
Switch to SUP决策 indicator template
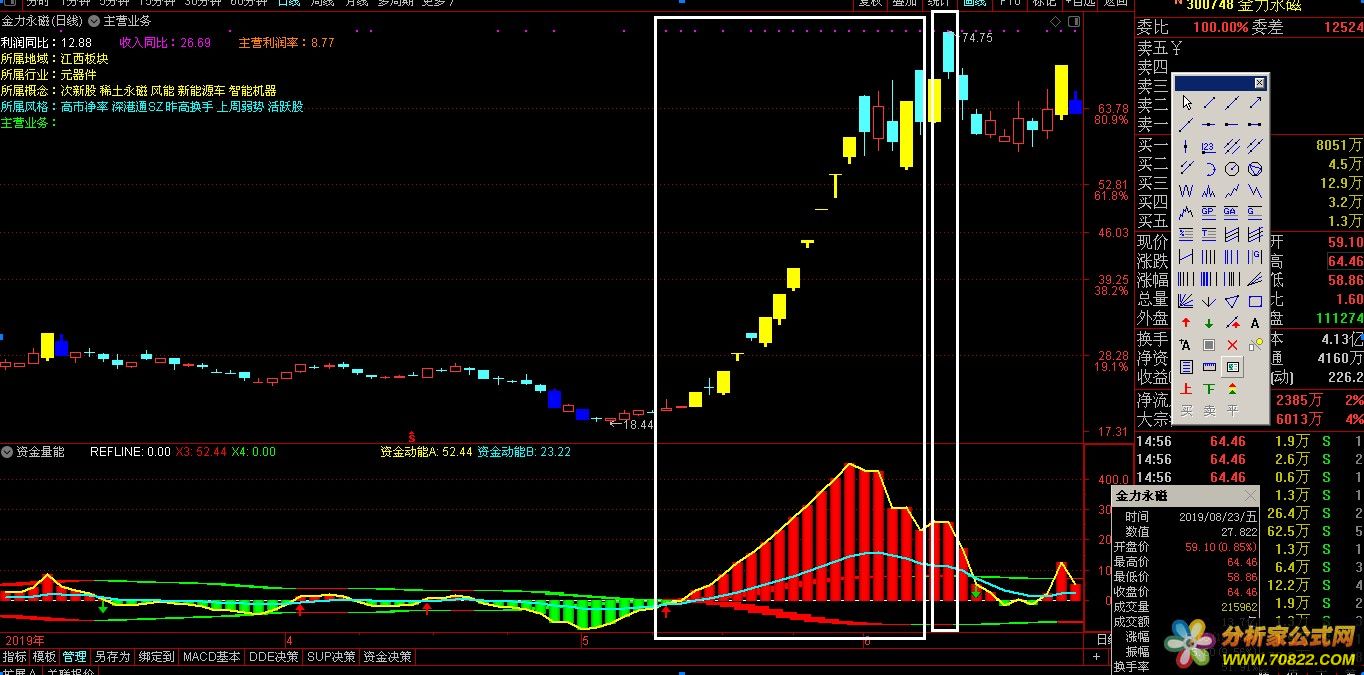[331, 657]
